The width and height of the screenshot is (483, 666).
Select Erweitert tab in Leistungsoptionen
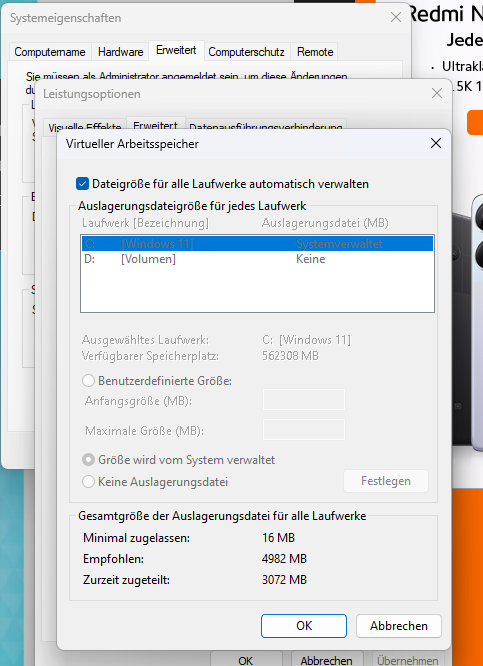pyautogui.click(x=155, y=125)
